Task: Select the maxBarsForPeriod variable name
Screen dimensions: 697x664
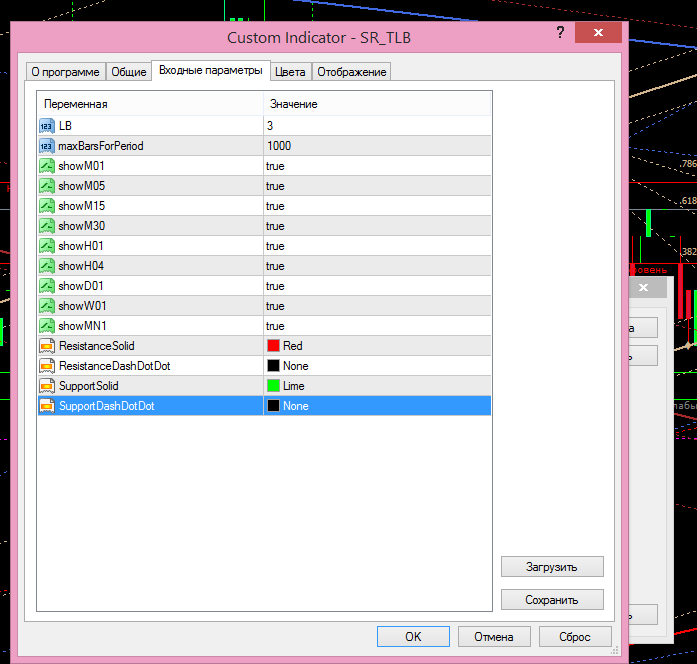Action: pos(101,146)
